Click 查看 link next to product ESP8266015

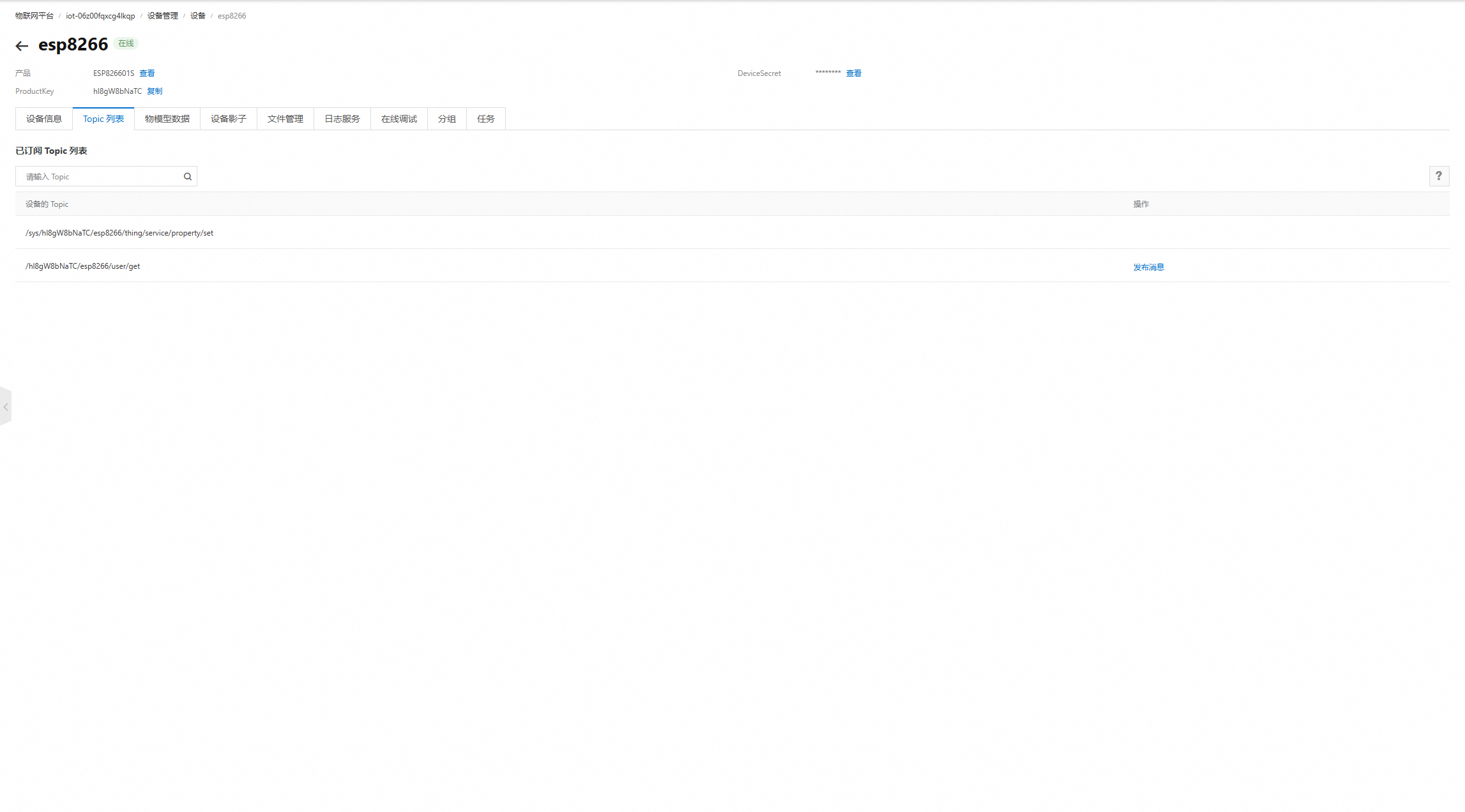(147, 73)
